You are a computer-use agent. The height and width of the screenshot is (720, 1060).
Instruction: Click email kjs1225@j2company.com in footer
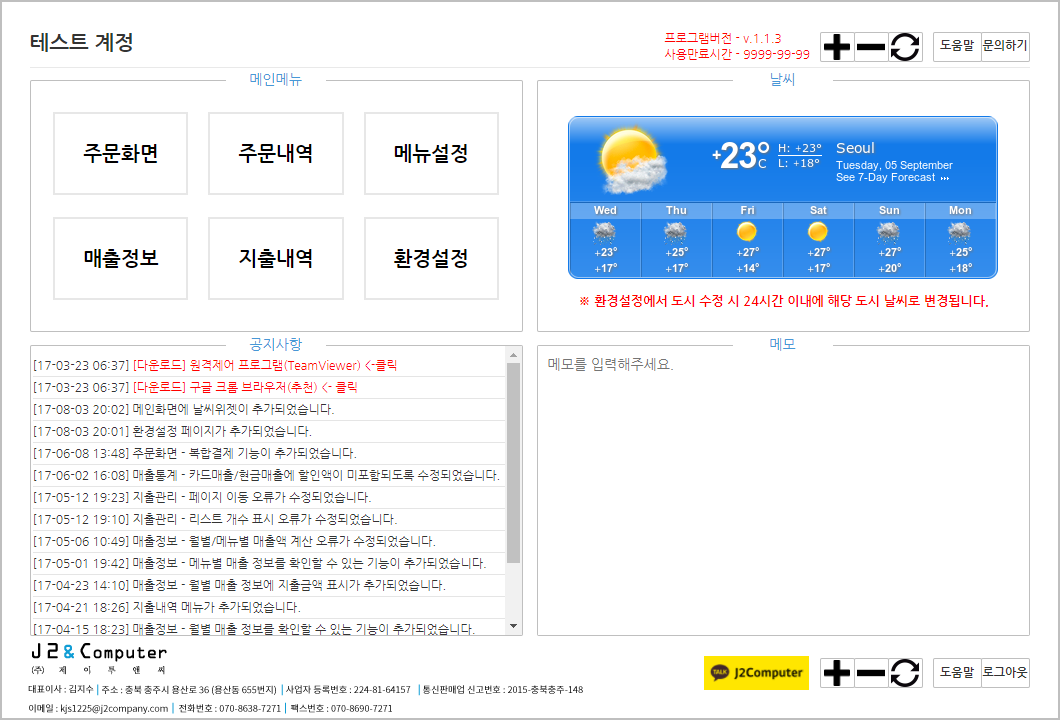pyautogui.click(x=114, y=709)
